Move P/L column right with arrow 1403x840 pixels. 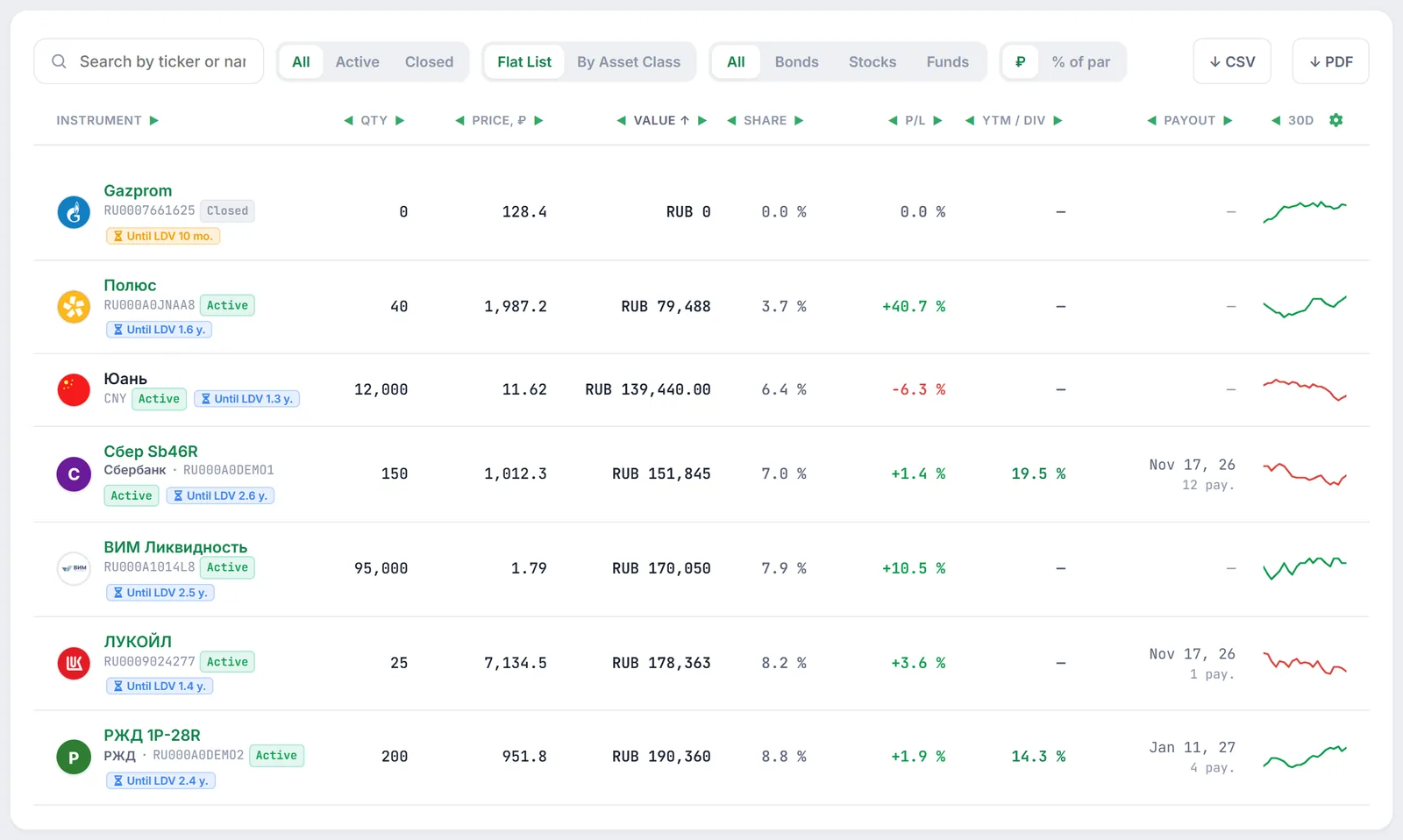click(937, 120)
